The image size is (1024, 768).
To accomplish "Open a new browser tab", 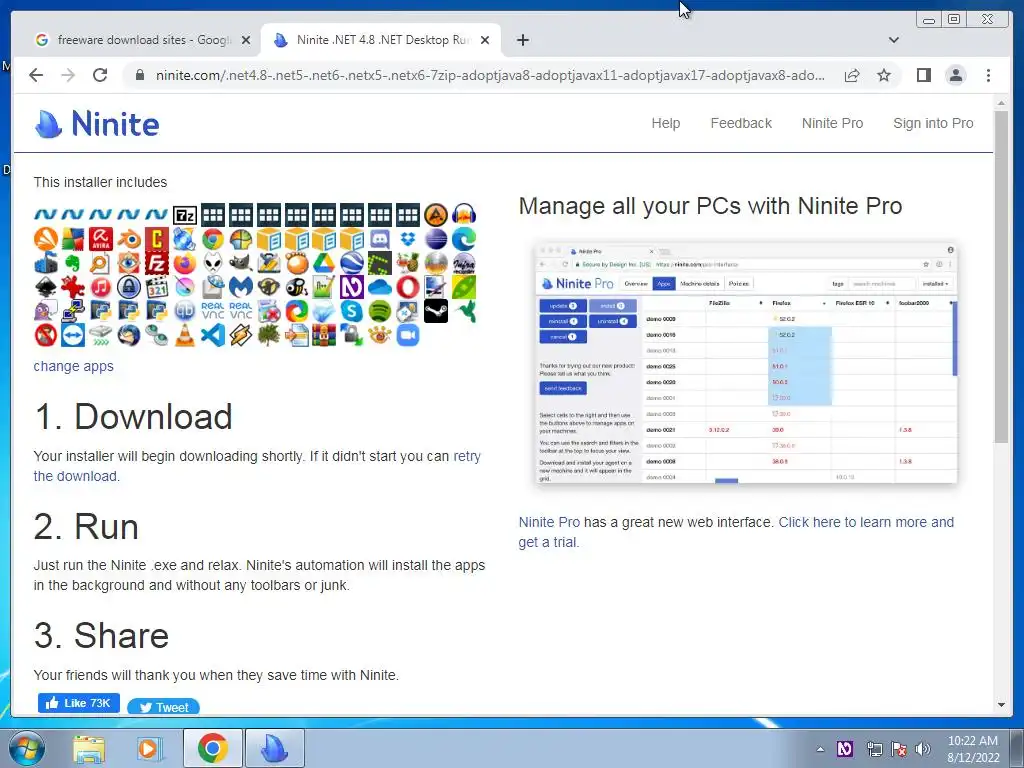I will click(522, 40).
